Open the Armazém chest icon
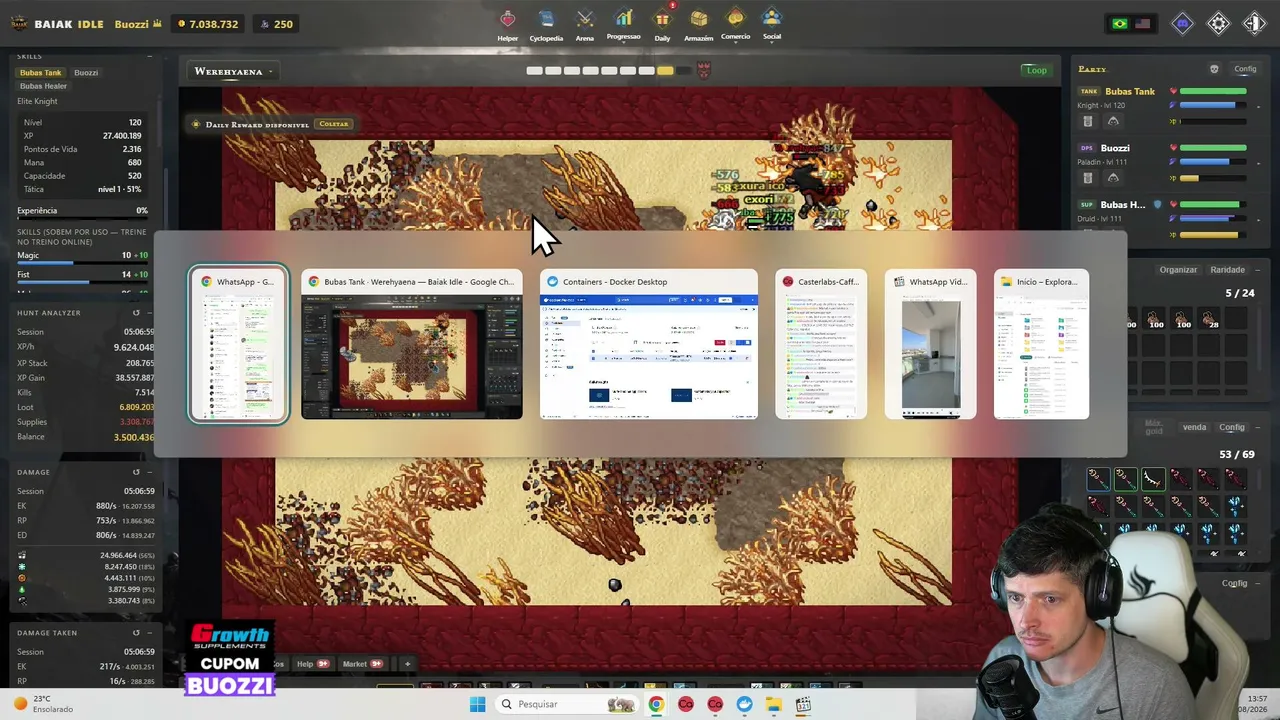Screen dimensions: 1280x720 pos(699,19)
